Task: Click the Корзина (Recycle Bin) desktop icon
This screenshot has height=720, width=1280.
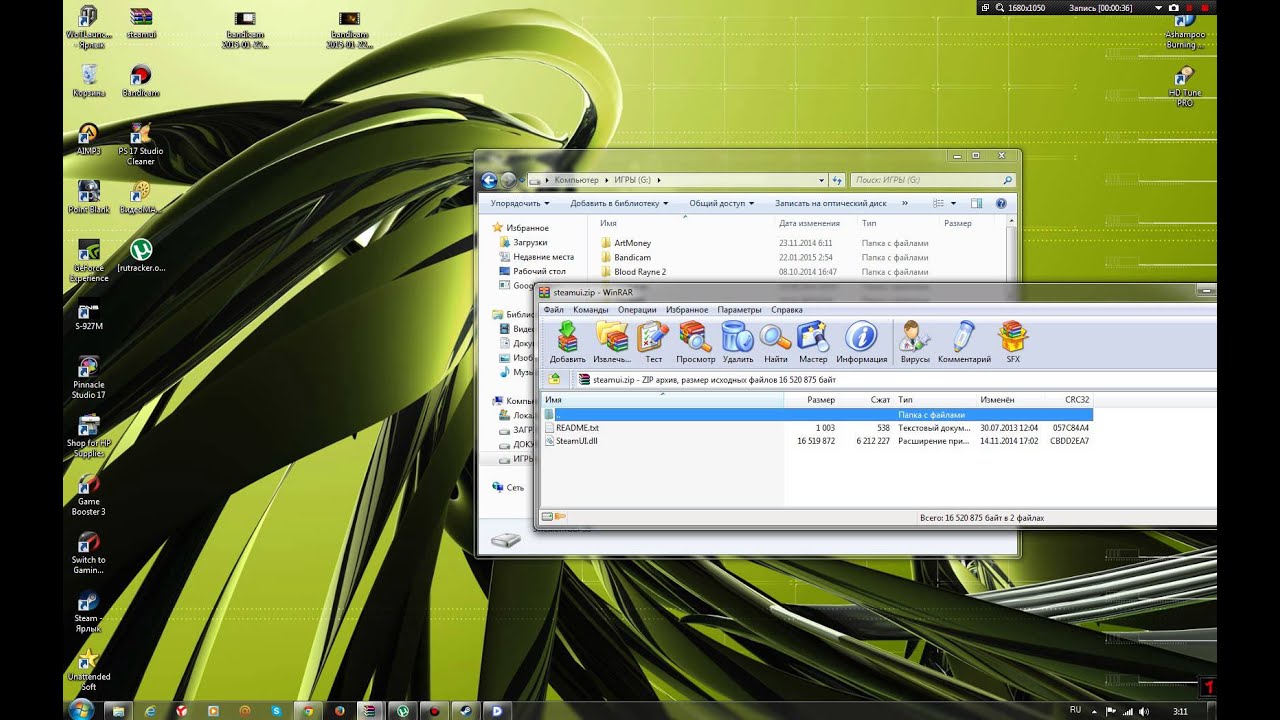Action: pyautogui.click(x=88, y=80)
